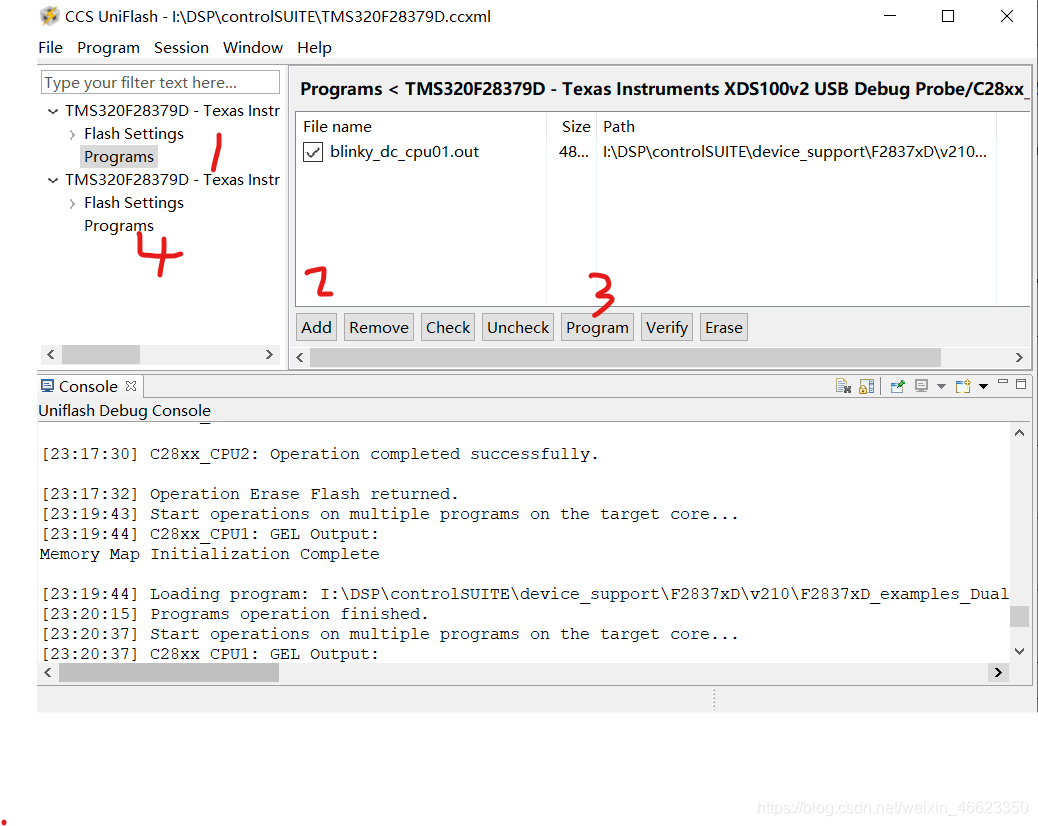Select the highlighted Programs tree item
1038x826 pixels.
[118, 157]
